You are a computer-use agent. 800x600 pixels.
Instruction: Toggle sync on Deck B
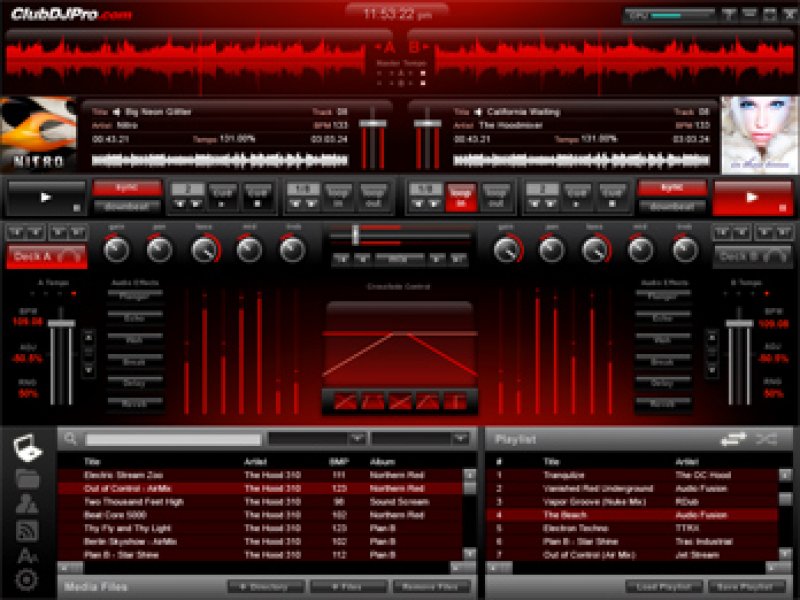coord(672,188)
